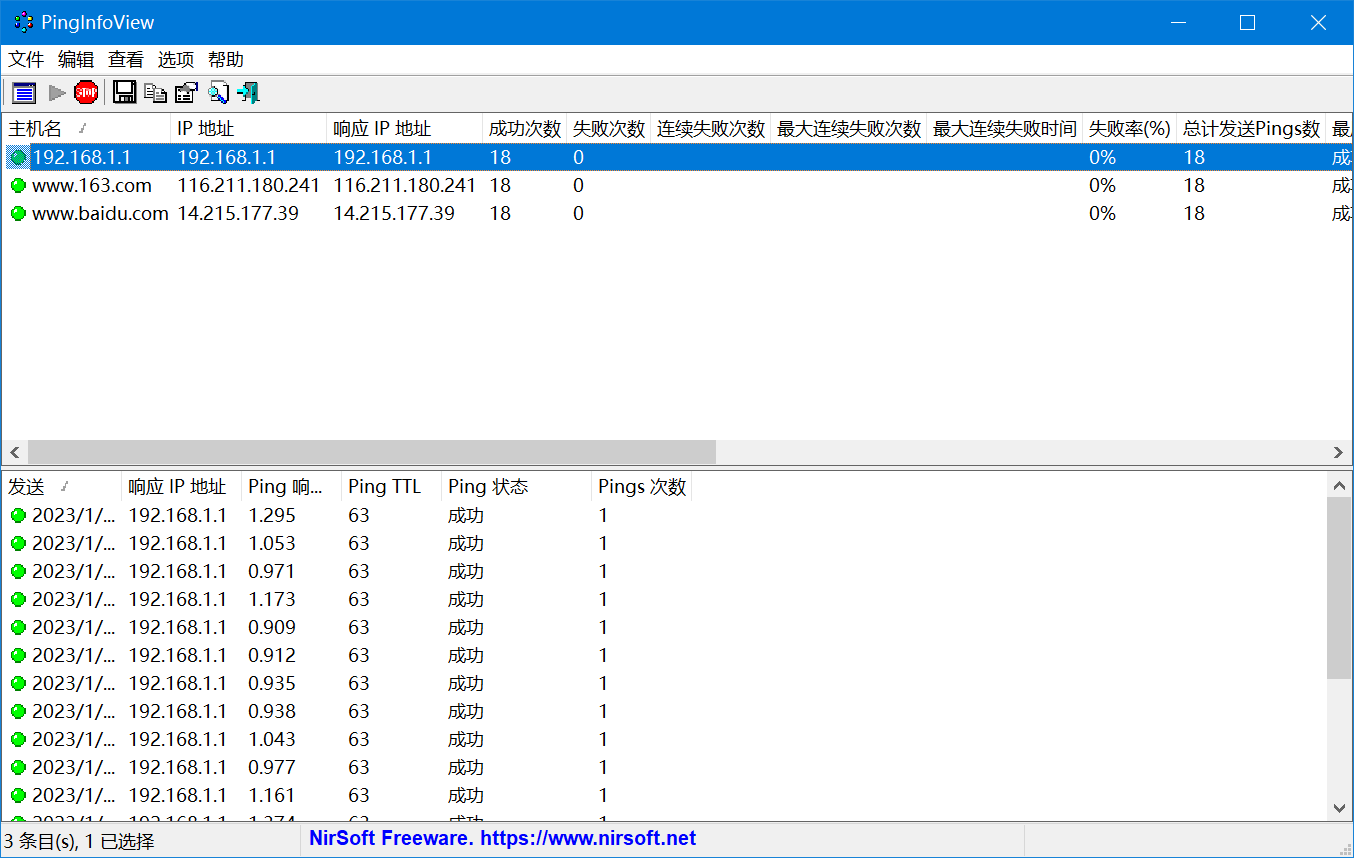Select the www.baidu.com host row
The image size is (1354, 858).
click(x=676, y=213)
